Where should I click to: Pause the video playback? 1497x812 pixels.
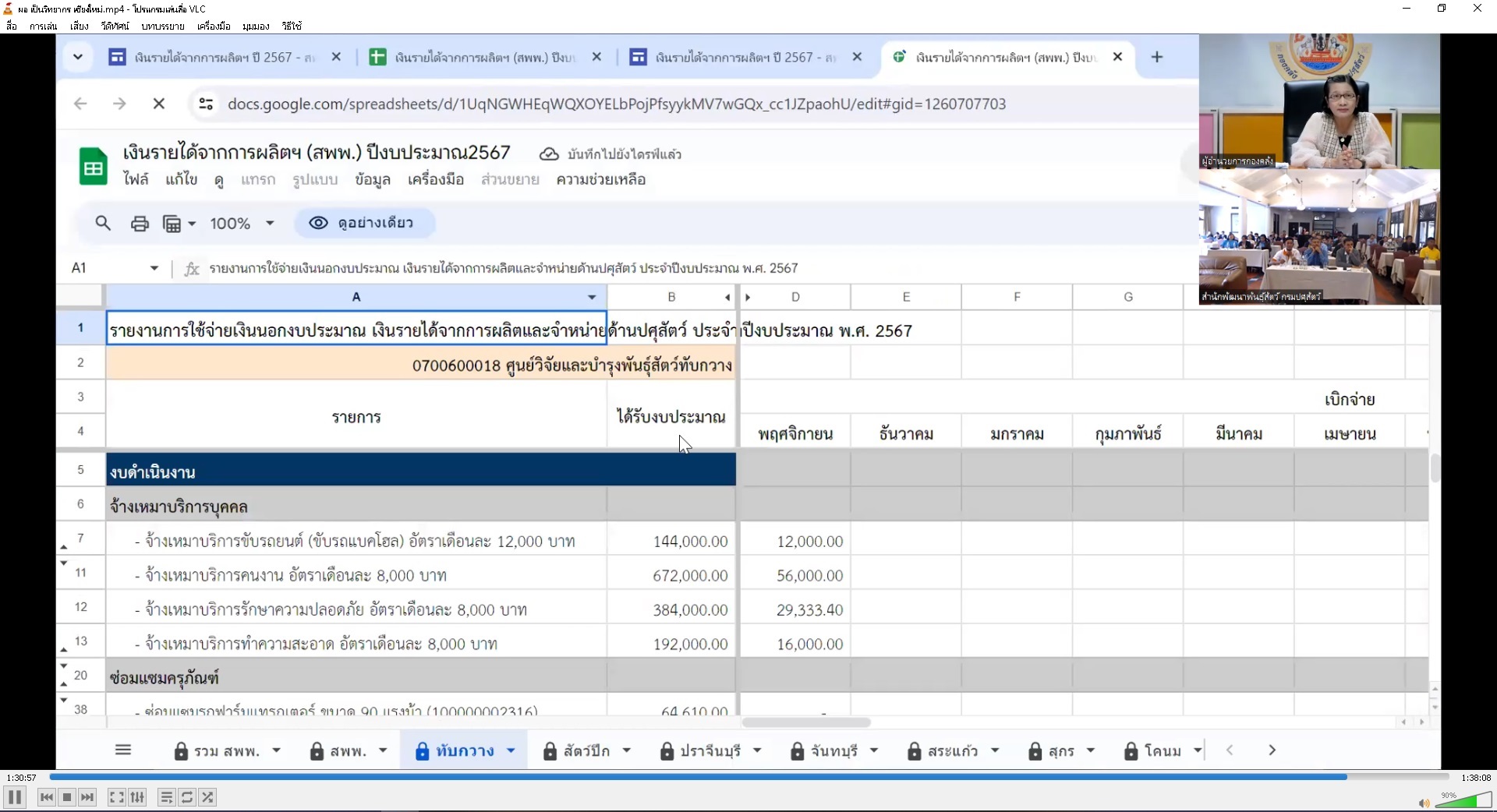[x=15, y=797]
